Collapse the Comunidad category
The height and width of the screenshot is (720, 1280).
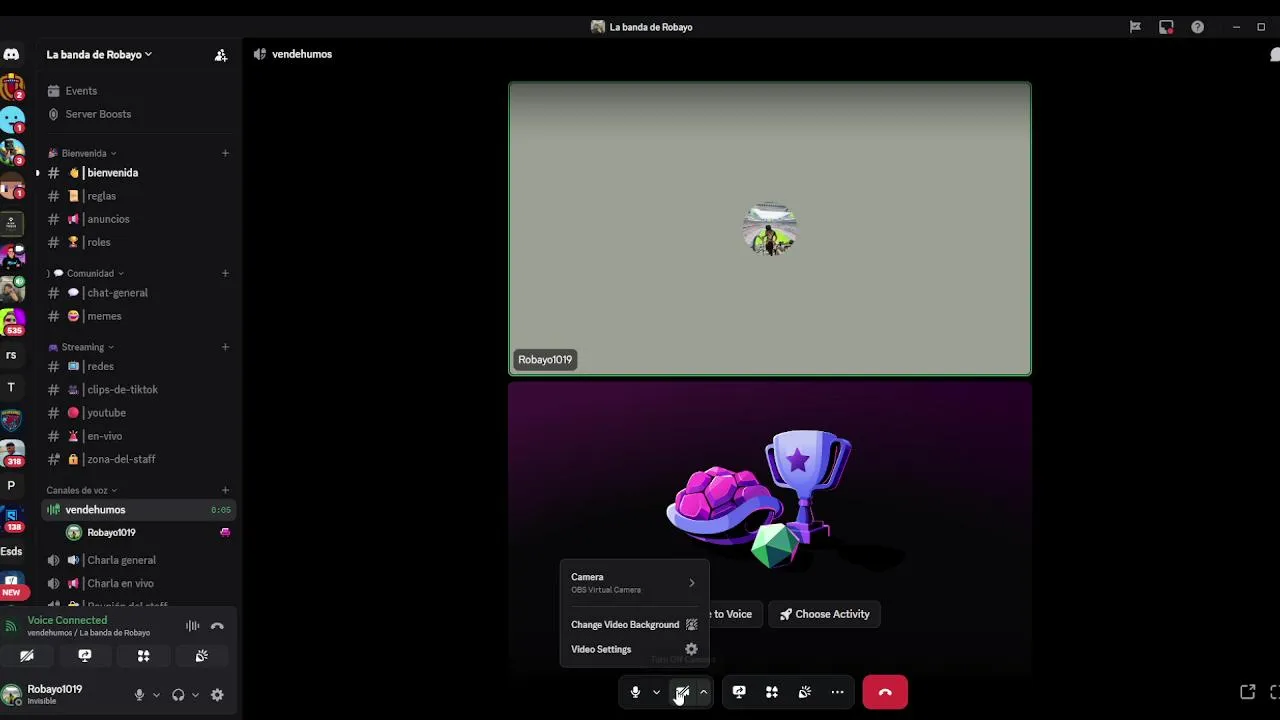(88, 273)
